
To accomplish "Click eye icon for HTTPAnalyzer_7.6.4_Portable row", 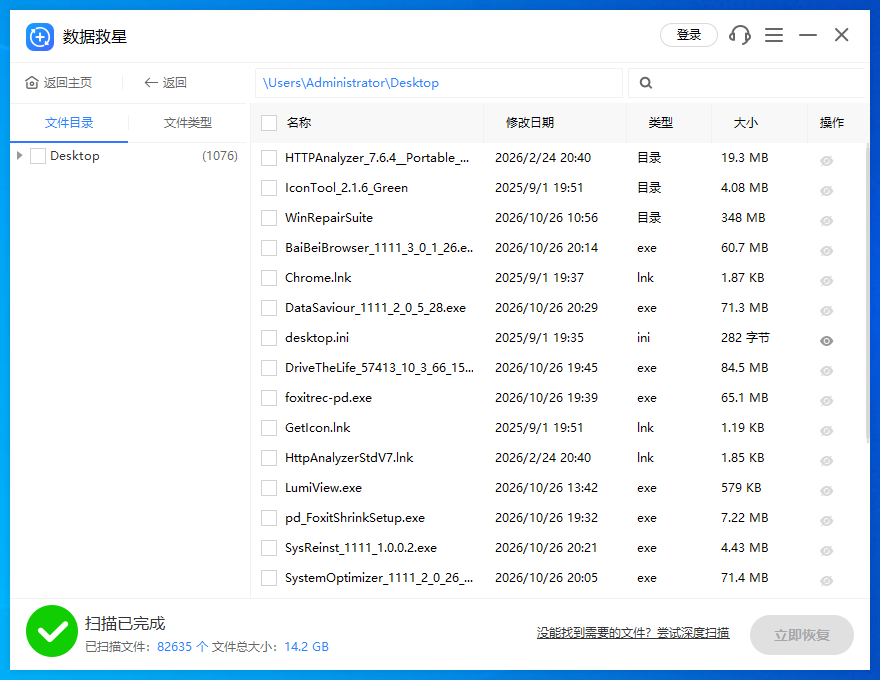I will coord(826,161).
